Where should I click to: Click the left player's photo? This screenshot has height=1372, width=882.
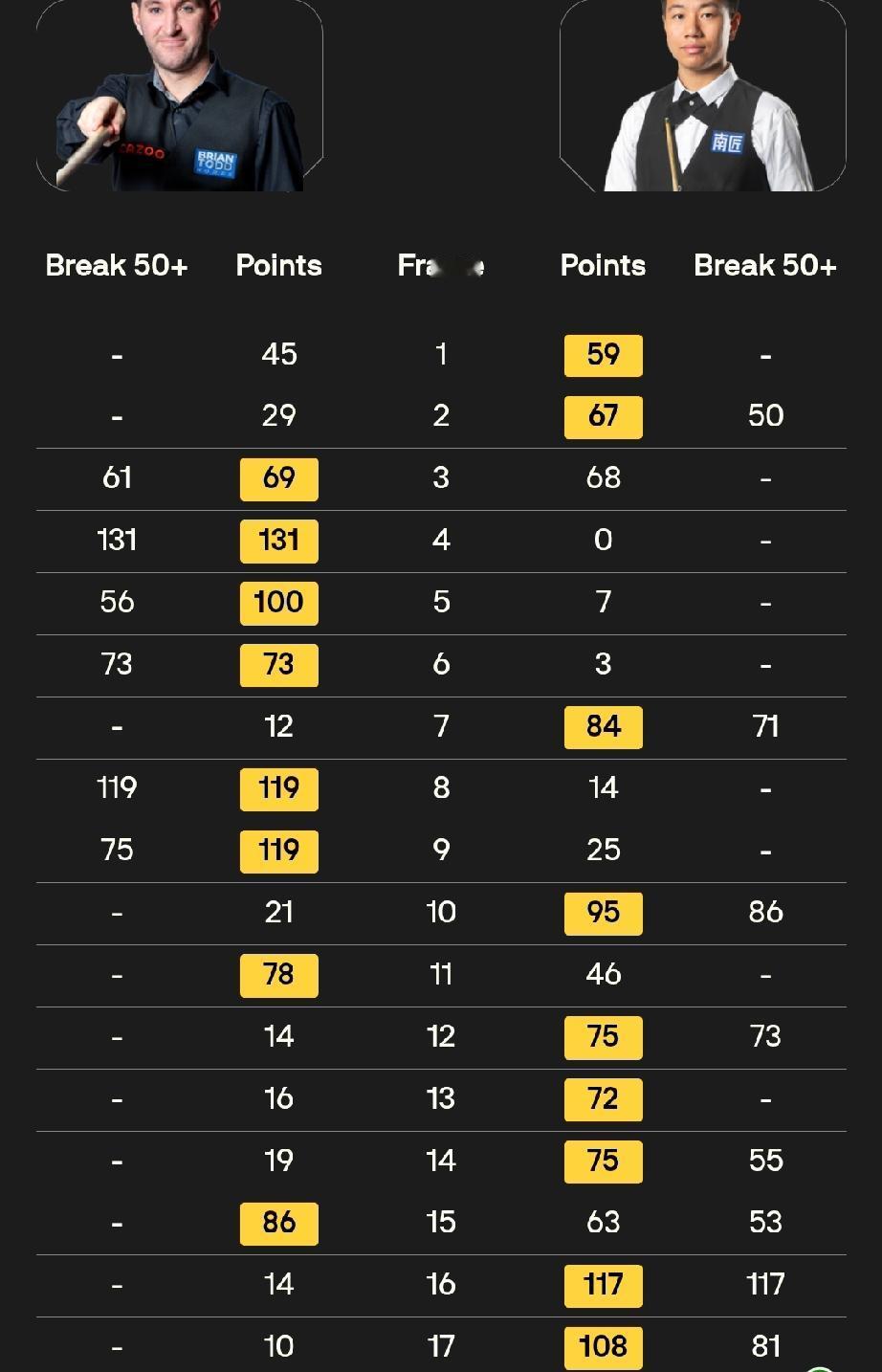pos(180,96)
